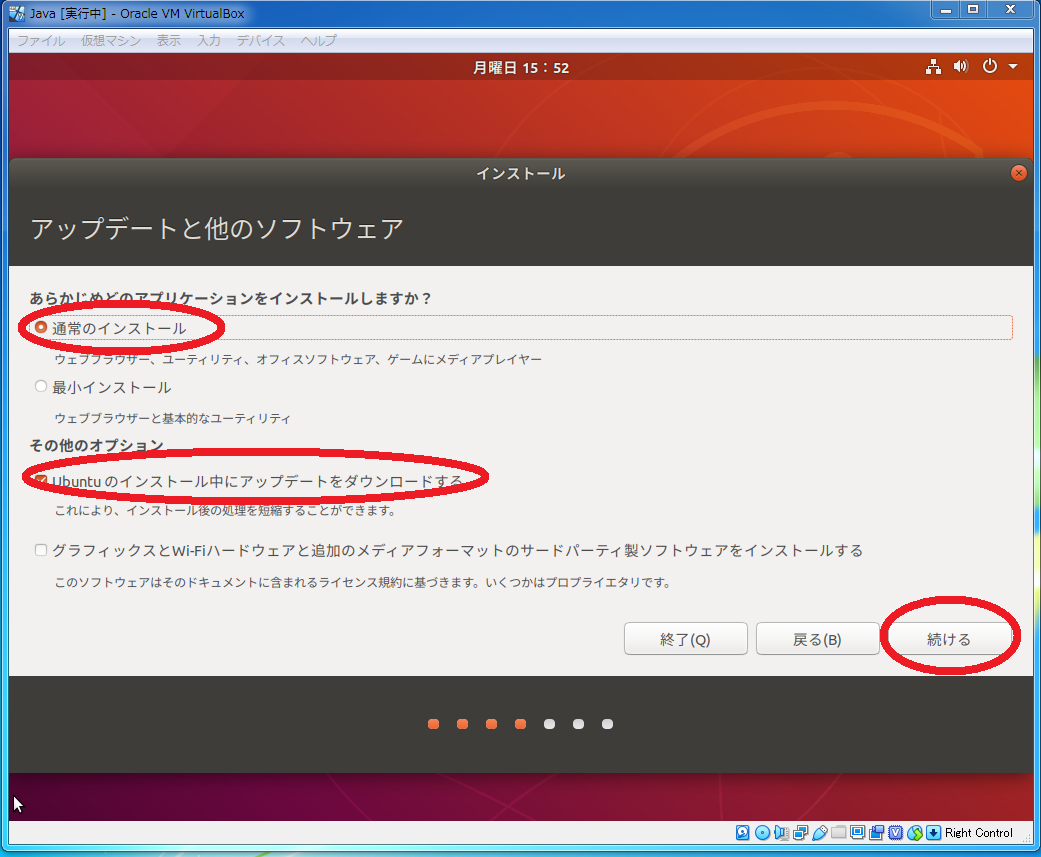Open the ファイル menu
Image resolution: width=1041 pixels, height=857 pixels.
click(40, 40)
